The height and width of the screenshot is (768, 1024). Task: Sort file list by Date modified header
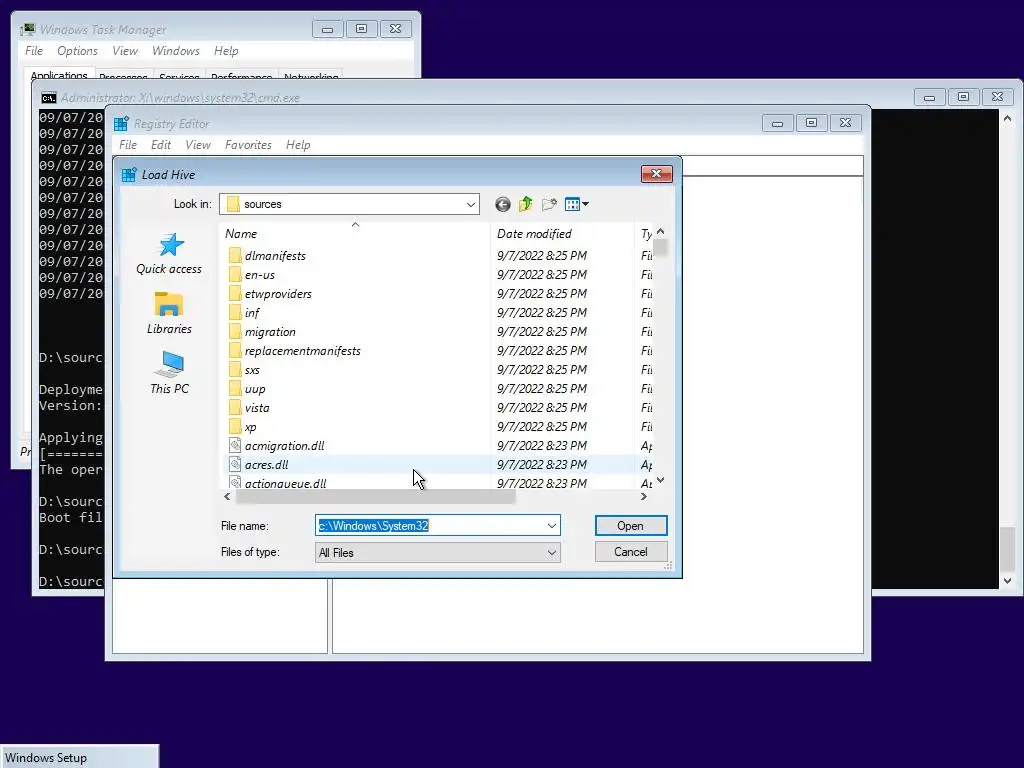(562, 234)
